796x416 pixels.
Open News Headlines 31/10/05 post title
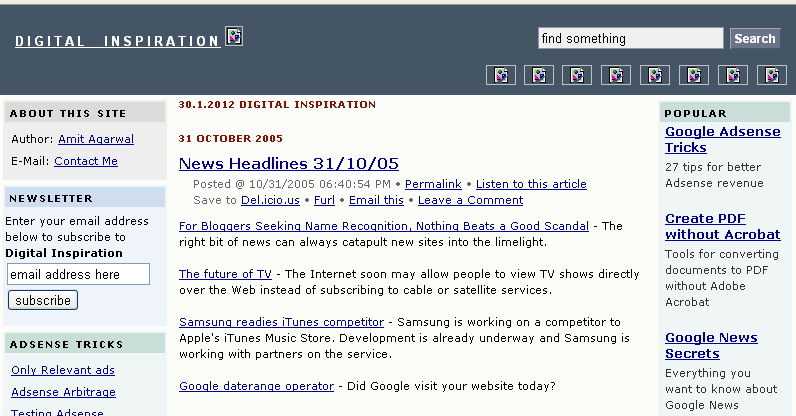pos(289,164)
